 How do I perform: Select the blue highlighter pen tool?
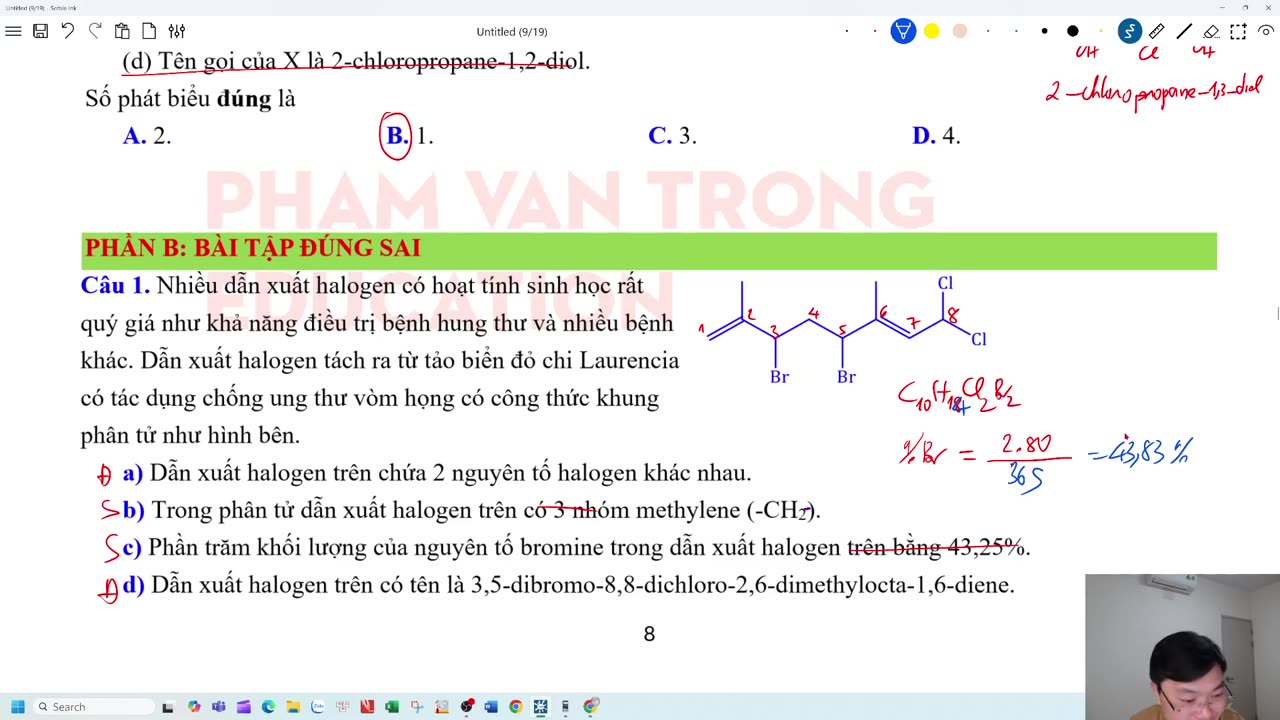coord(903,31)
